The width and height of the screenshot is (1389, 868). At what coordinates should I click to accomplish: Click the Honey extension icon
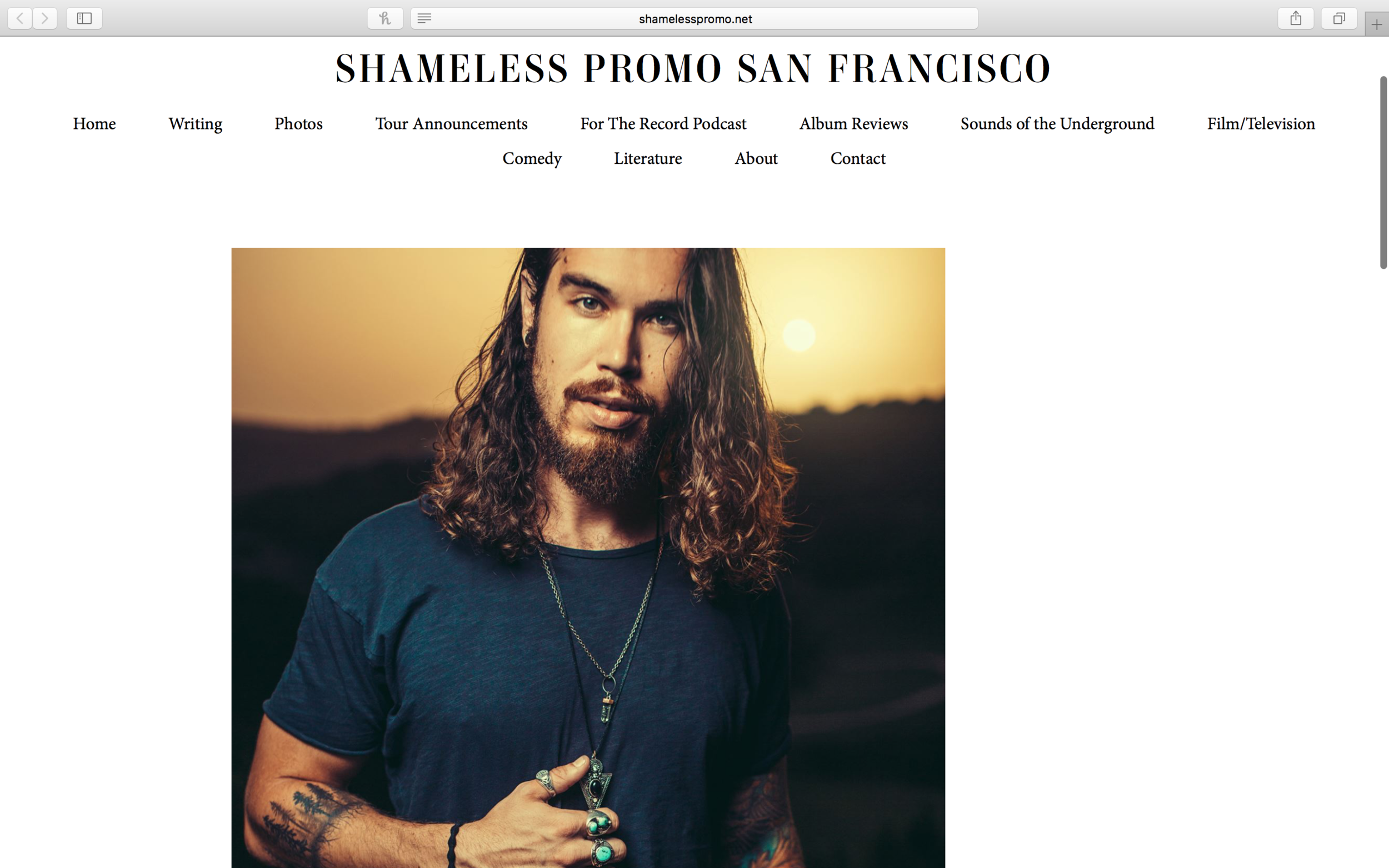(384, 18)
